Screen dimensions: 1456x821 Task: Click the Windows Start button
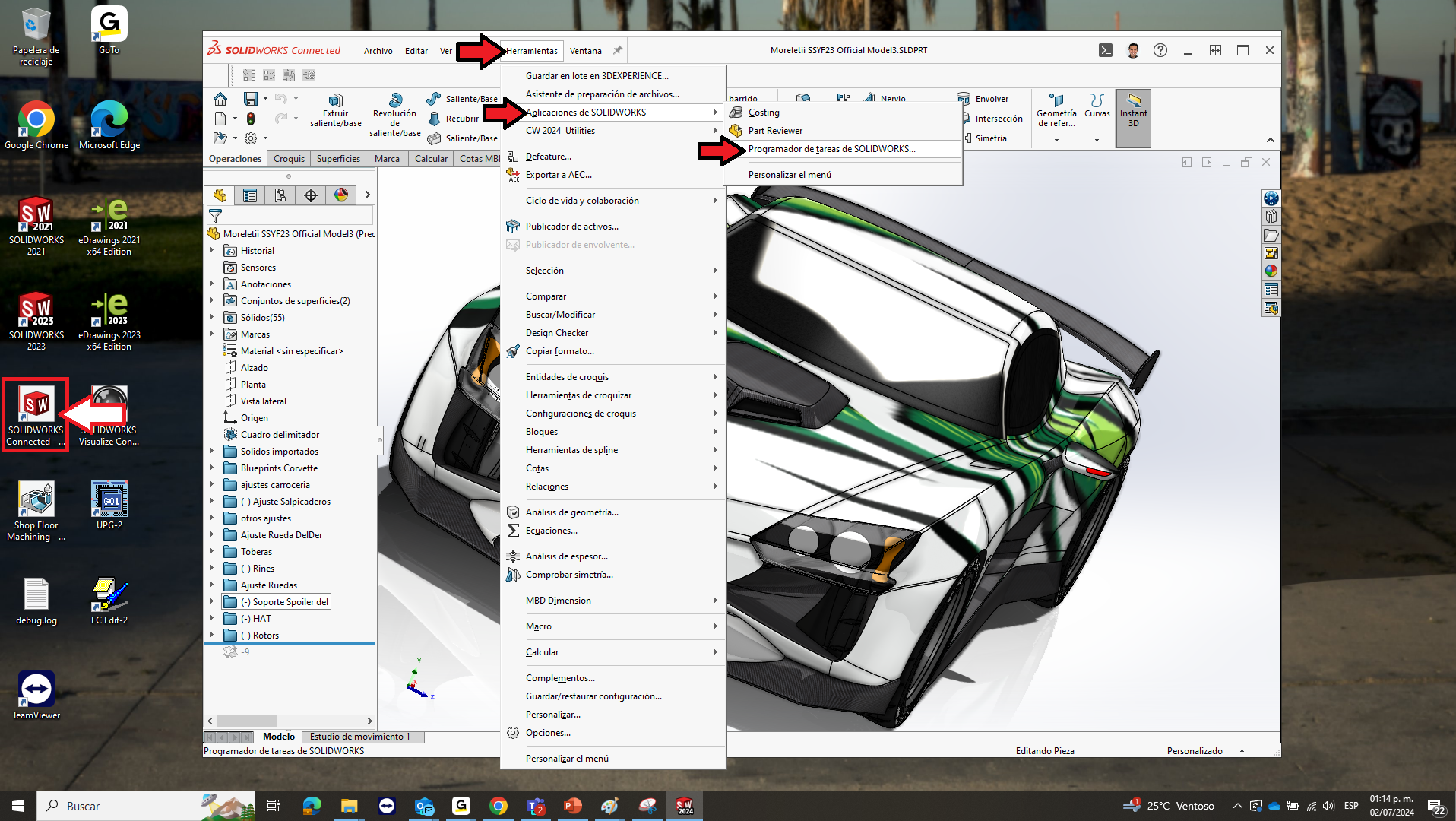click(x=18, y=806)
